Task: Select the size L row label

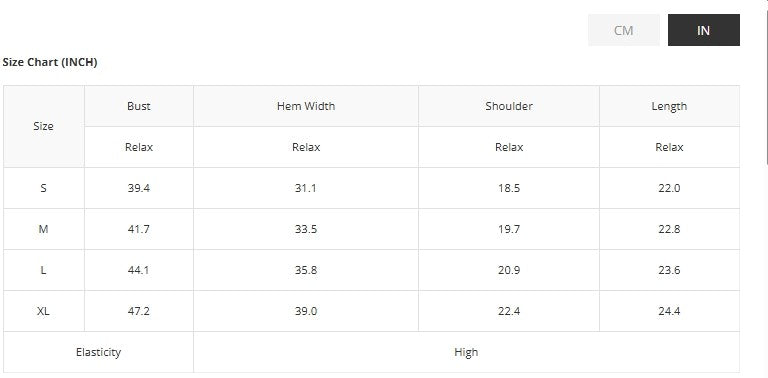Action: (44, 270)
